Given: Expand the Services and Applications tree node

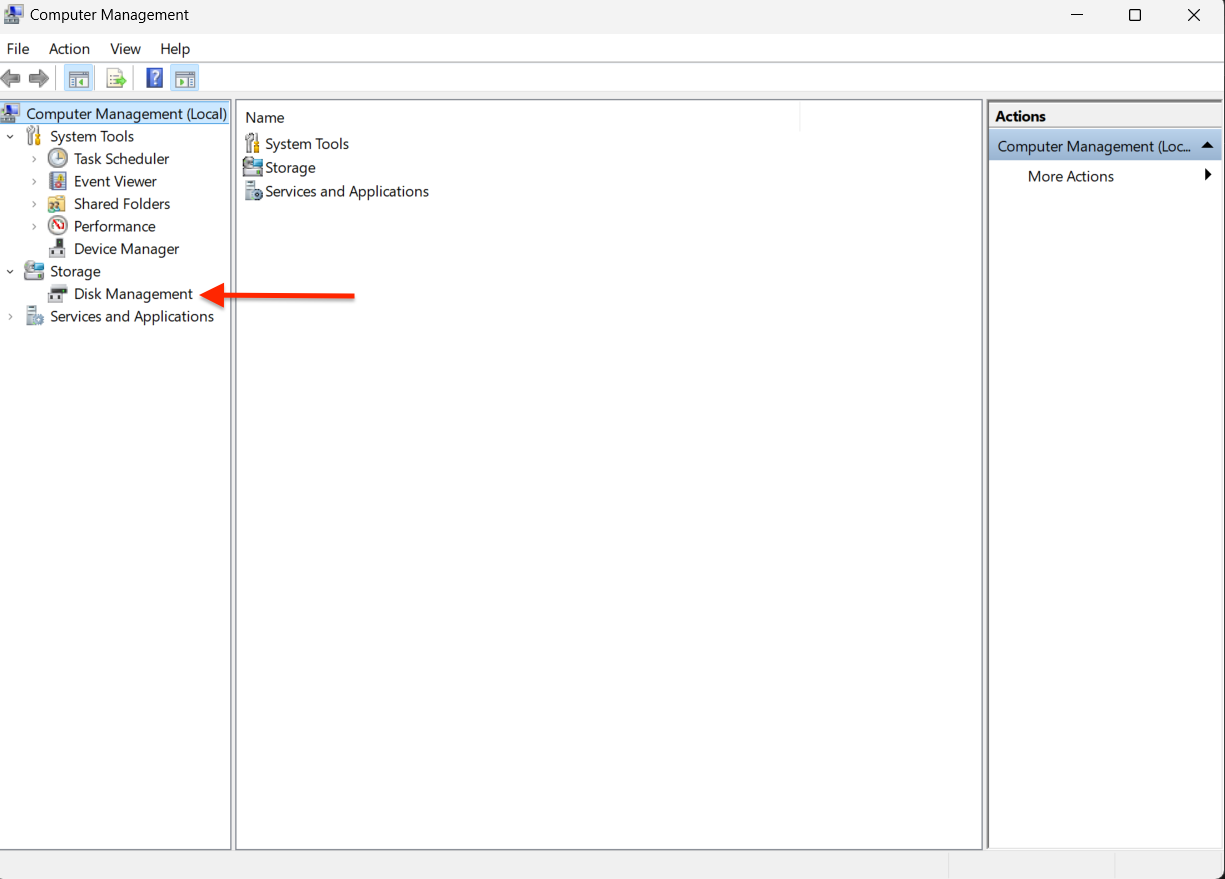Looking at the screenshot, I should (10, 316).
